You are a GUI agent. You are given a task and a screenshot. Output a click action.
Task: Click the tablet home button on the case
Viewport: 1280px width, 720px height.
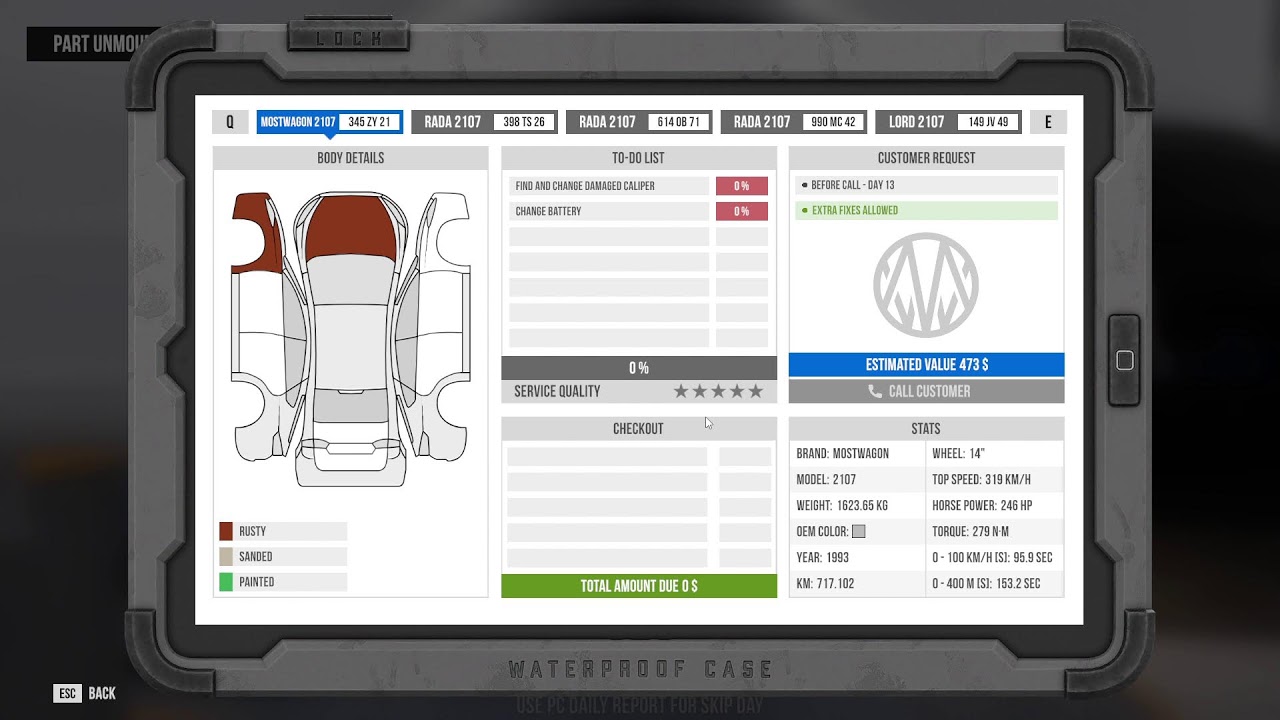point(1125,360)
